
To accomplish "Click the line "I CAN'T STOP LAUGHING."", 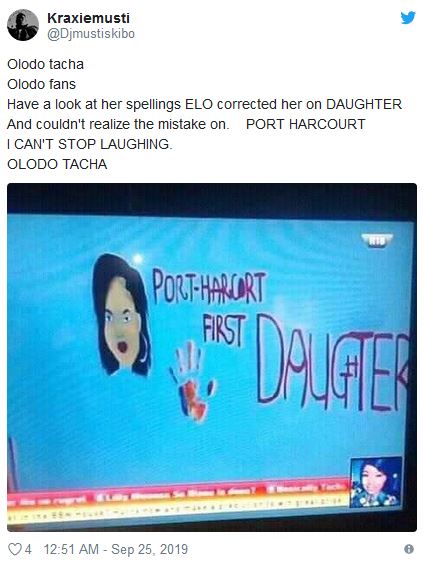I will (x=90, y=144).
